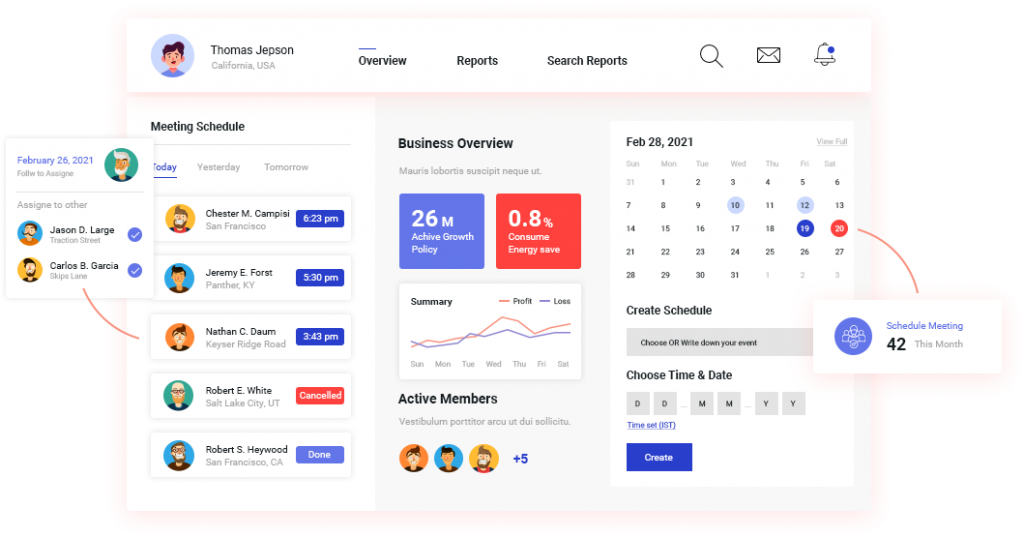Click Thomas Jepson's profile avatar

[172, 57]
